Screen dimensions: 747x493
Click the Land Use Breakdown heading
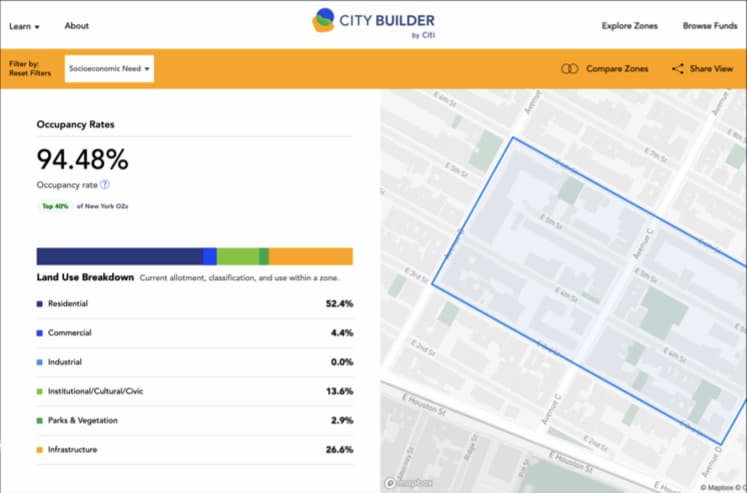(85, 277)
